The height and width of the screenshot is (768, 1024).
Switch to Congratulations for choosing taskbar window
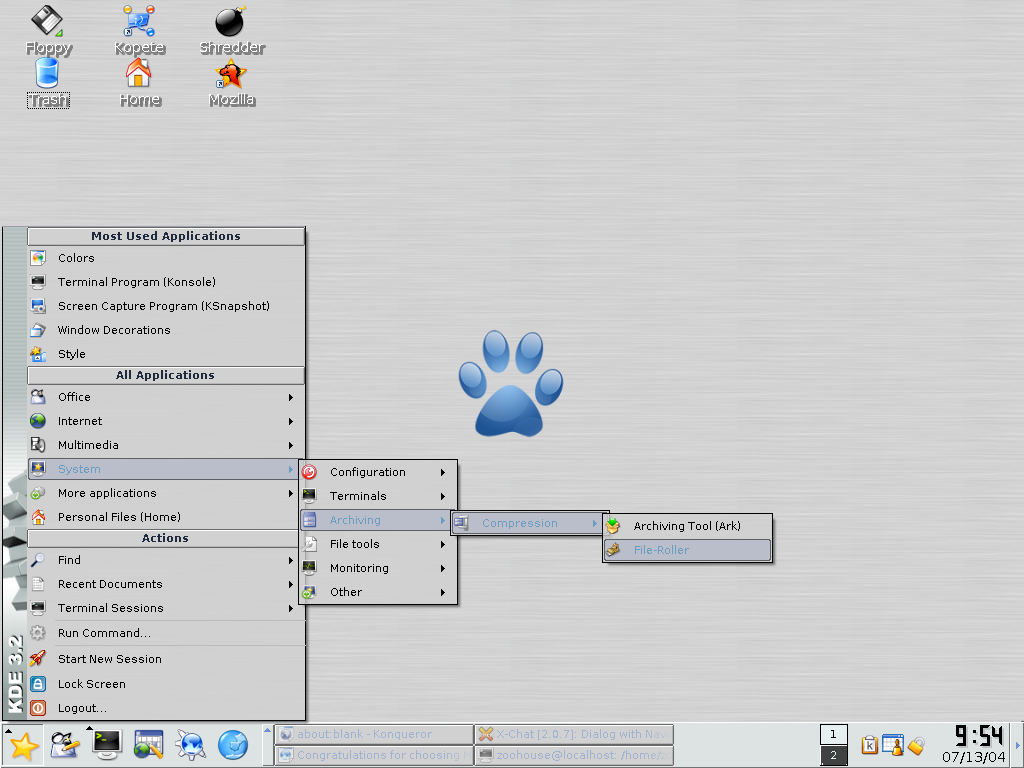pyautogui.click(x=374, y=755)
